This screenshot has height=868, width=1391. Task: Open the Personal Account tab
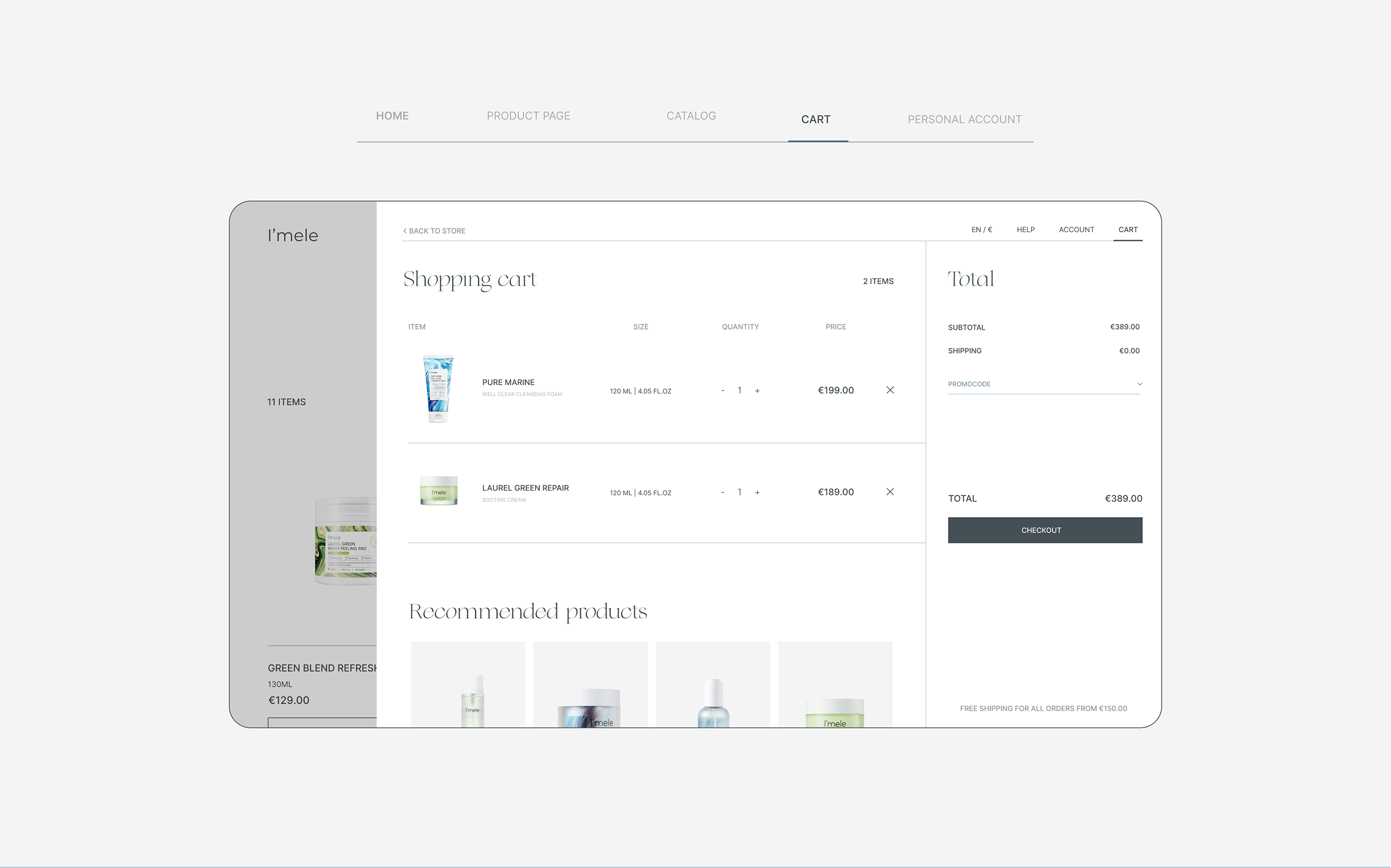click(x=964, y=119)
